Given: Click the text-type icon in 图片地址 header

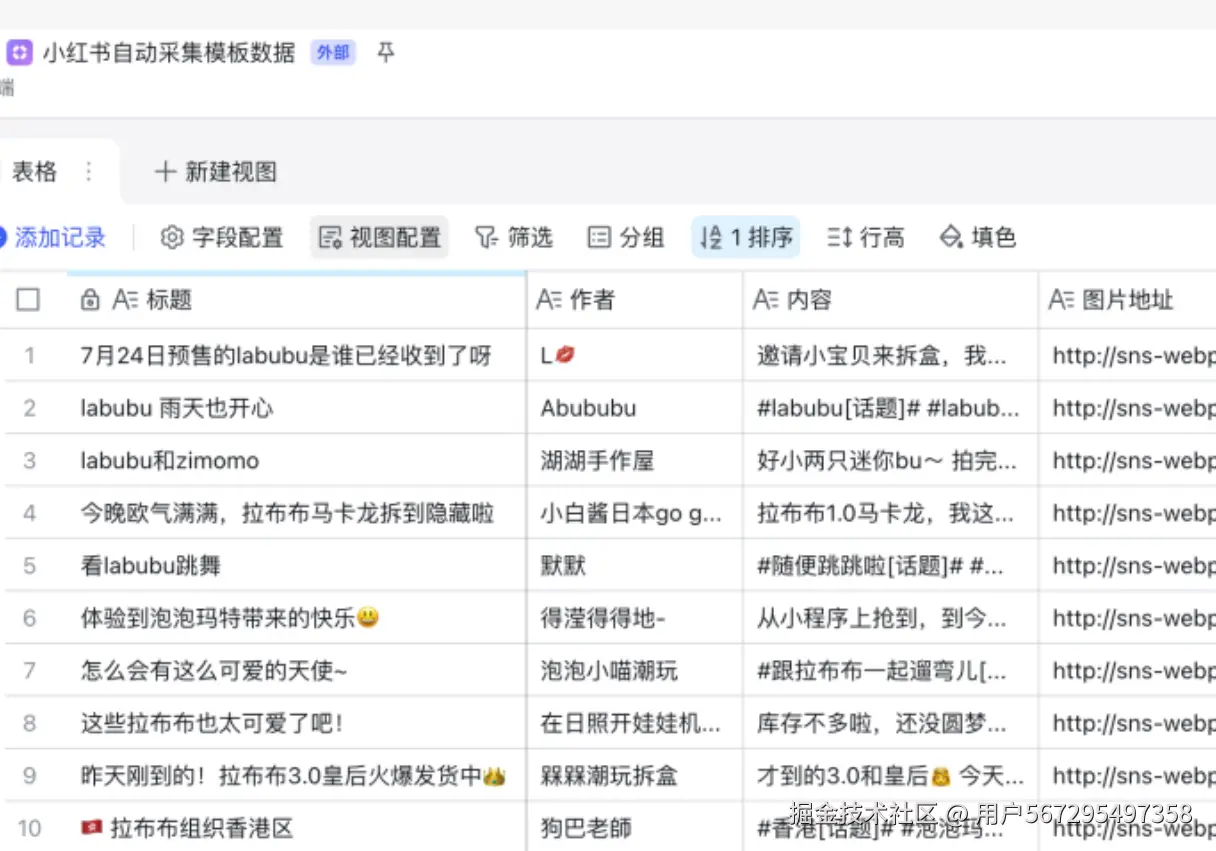Looking at the screenshot, I should click(x=1061, y=299).
